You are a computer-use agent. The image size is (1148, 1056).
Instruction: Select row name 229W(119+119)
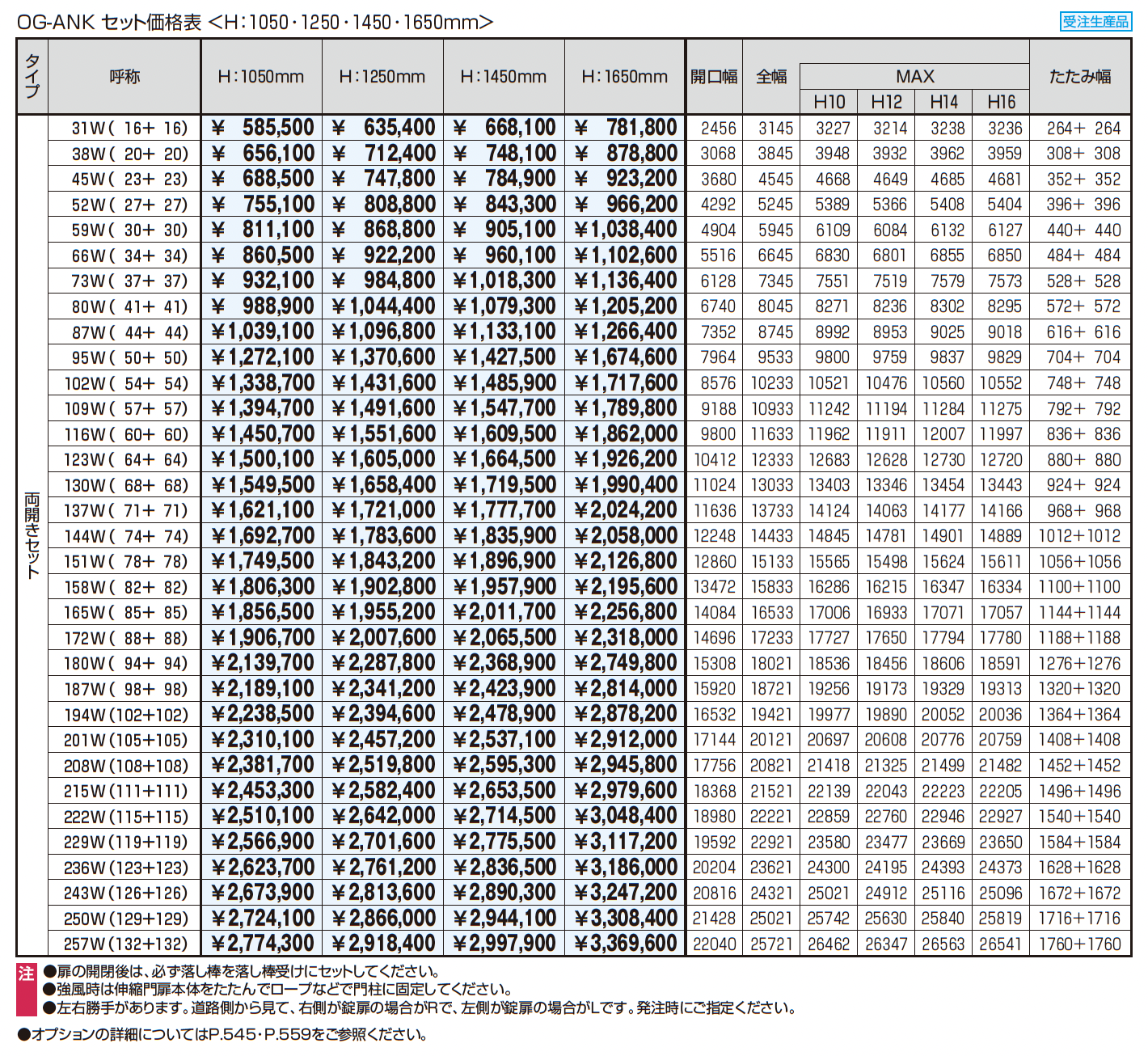click(126, 842)
